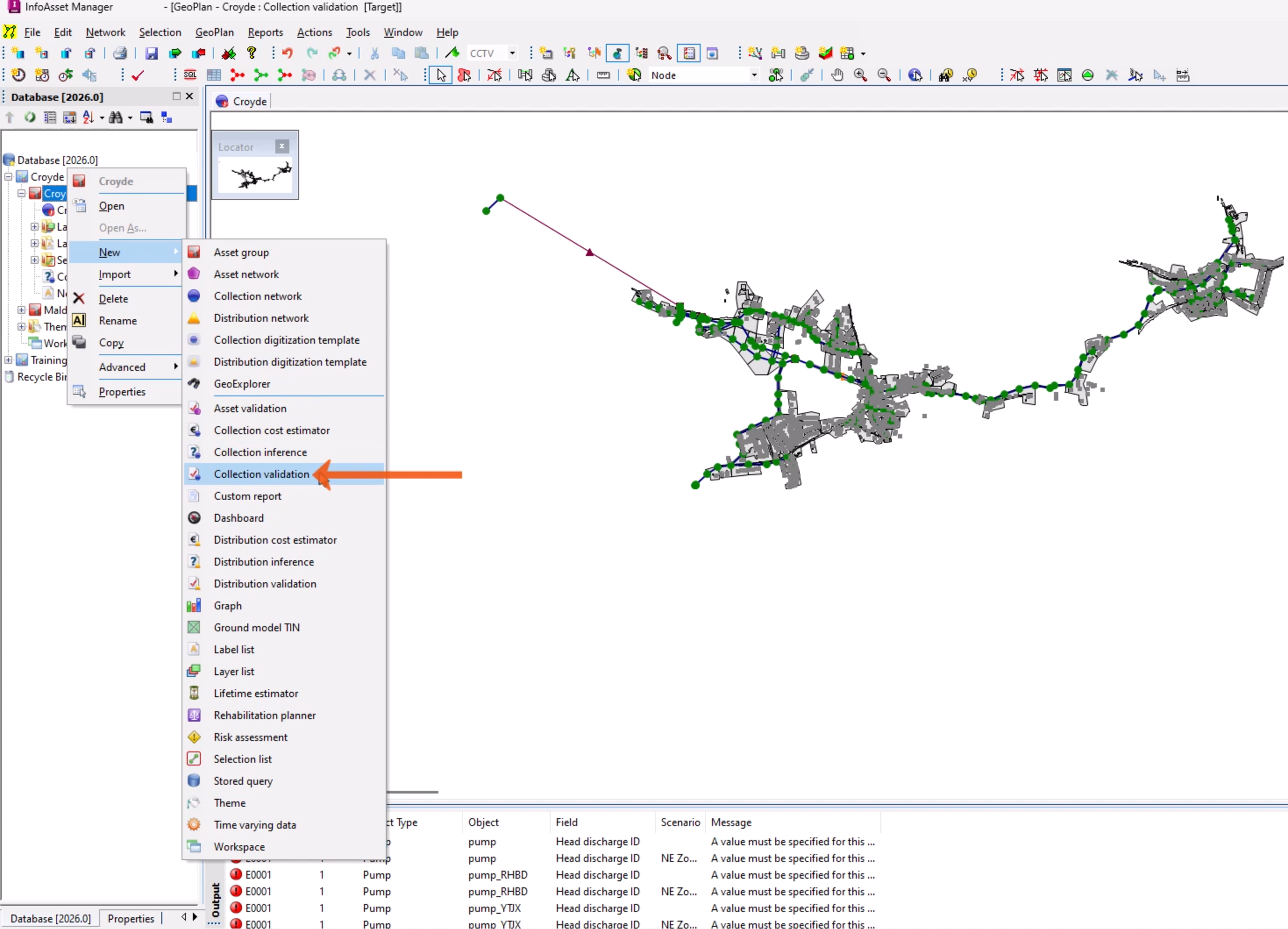
Task: Select Collection validation from the submenu
Action: coord(261,474)
